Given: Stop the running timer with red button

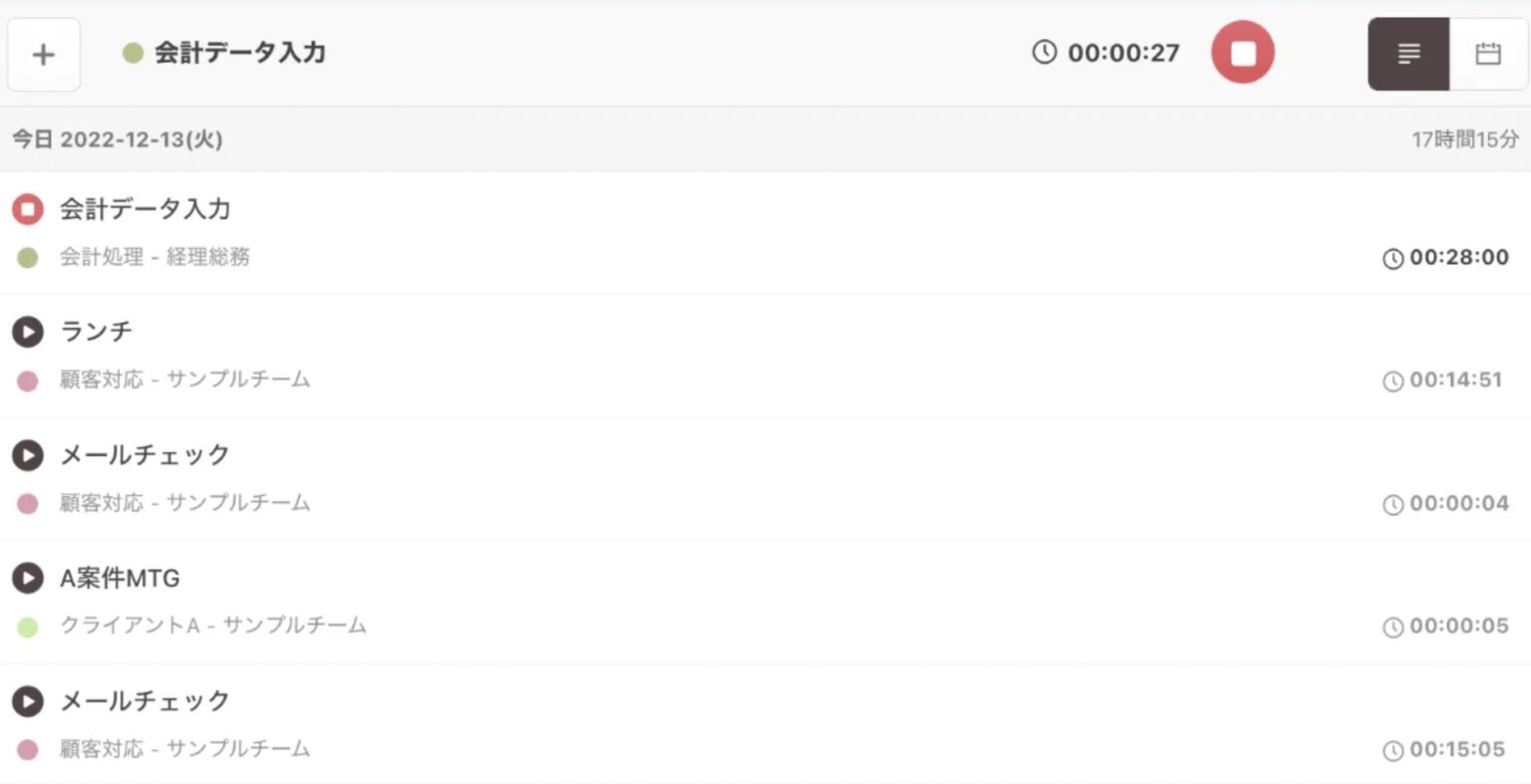Looking at the screenshot, I should tap(1242, 52).
